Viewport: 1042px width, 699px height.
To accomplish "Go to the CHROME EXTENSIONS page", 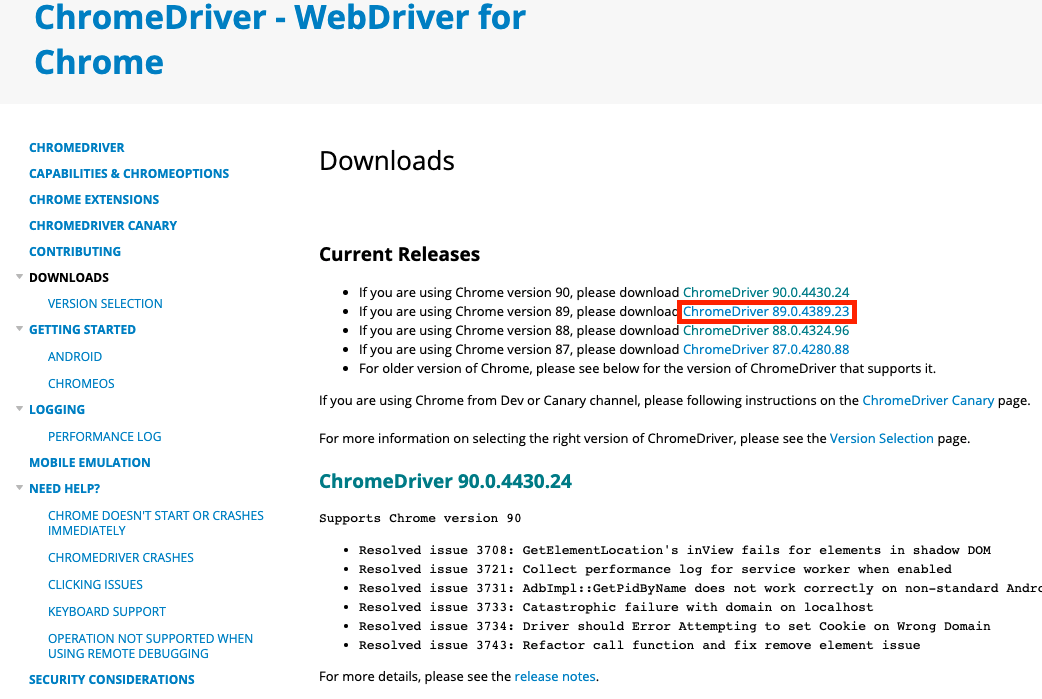I will (94, 199).
